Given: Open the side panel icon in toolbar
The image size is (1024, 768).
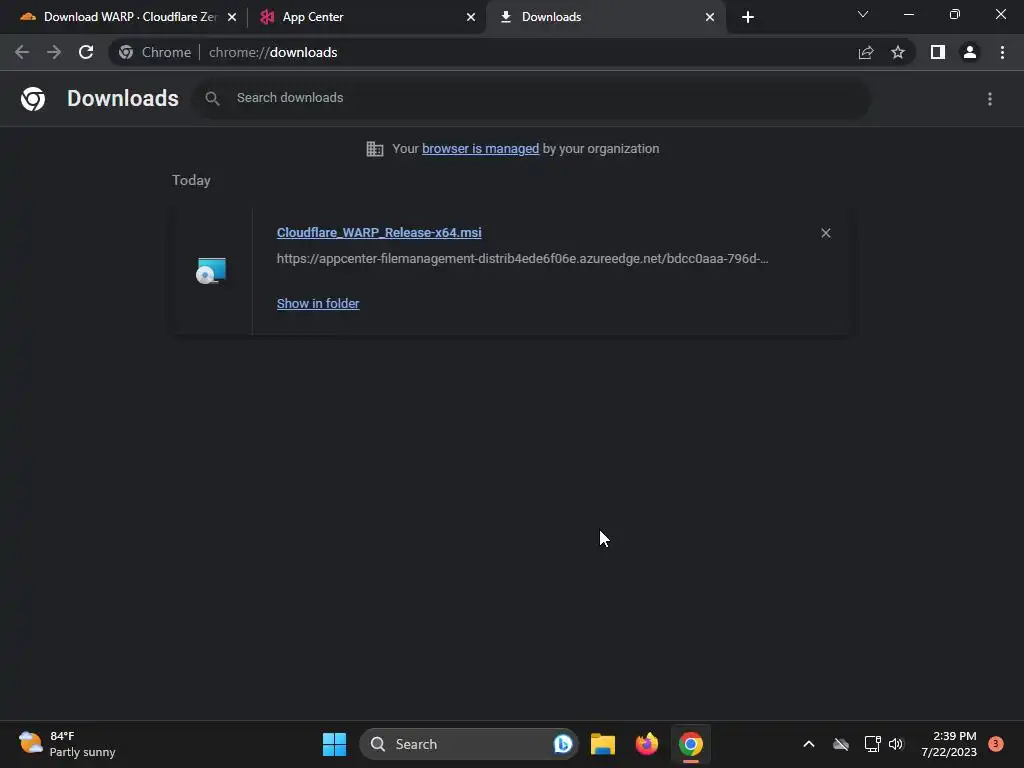Looking at the screenshot, I should pos(938,52).
